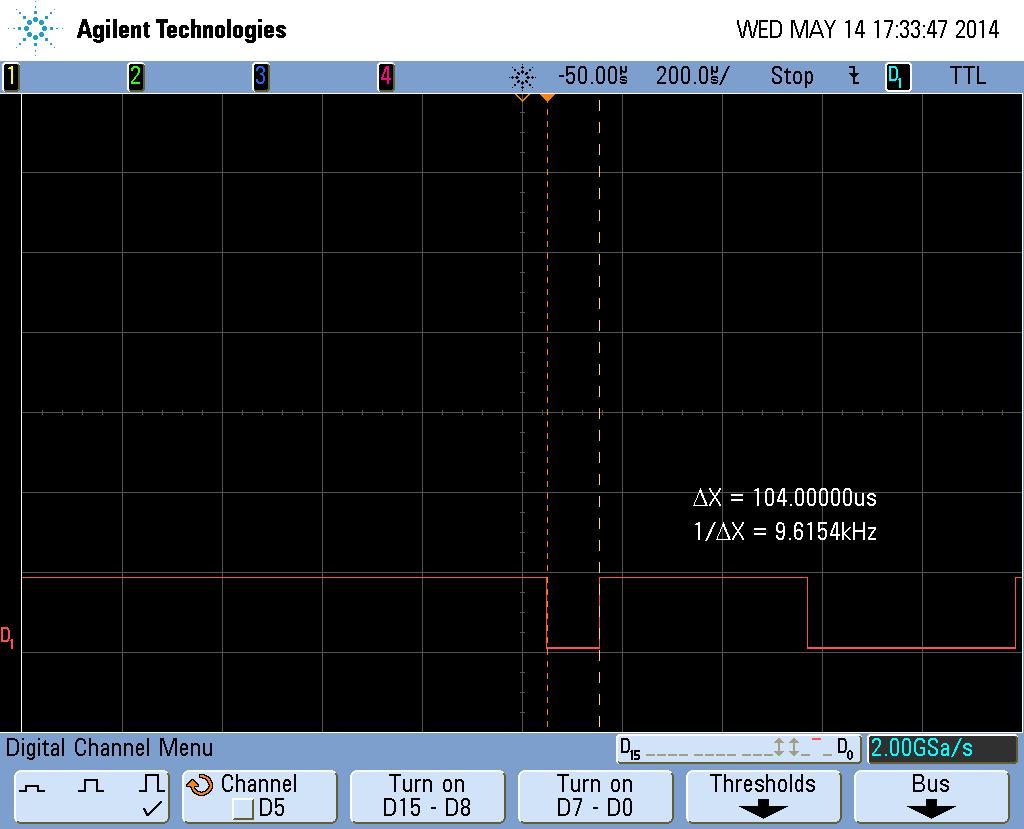This screenshot has height=829, width=1024.
Task: Select the green channel 2 indicator
Action: (x=135, y=77)
